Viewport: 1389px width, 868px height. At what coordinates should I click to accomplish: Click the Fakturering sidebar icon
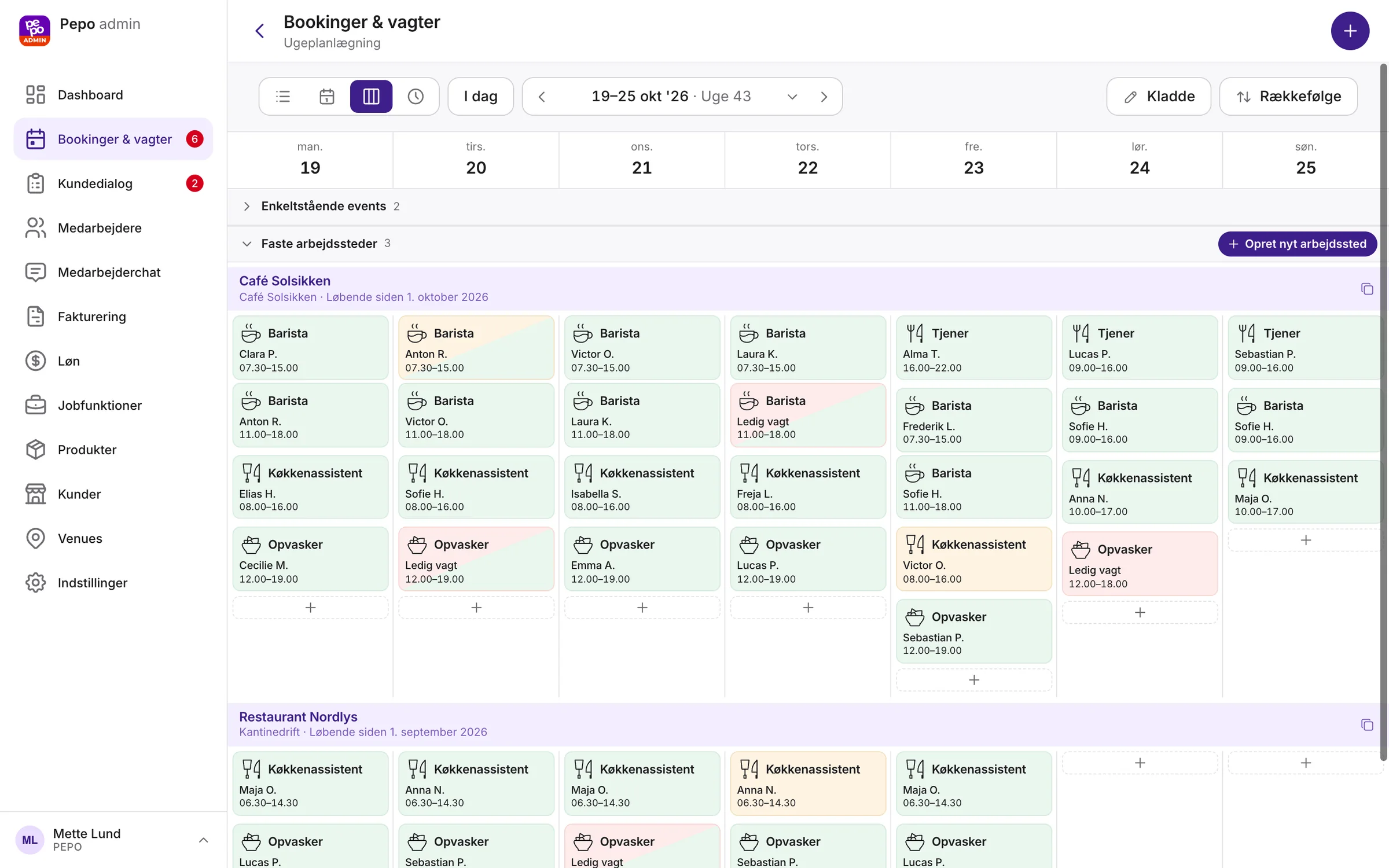click(35, 317)
